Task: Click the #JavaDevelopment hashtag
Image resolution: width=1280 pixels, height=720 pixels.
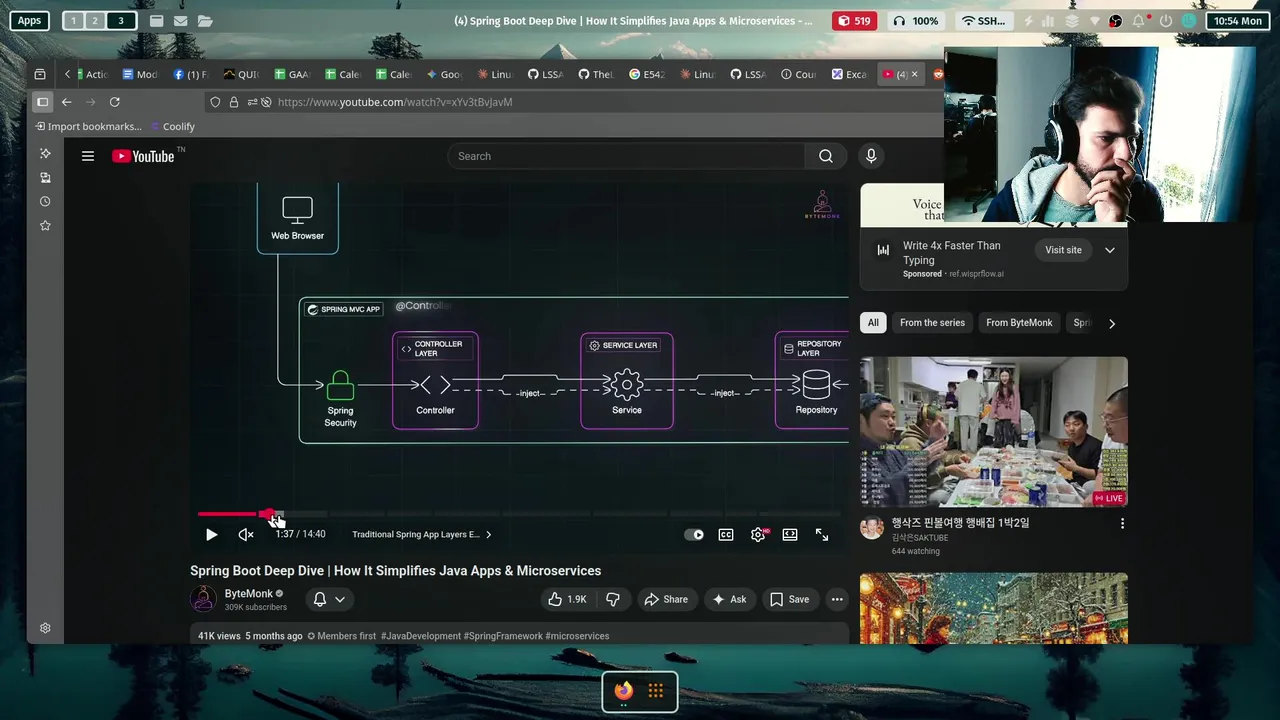Action: pos(420,636)
